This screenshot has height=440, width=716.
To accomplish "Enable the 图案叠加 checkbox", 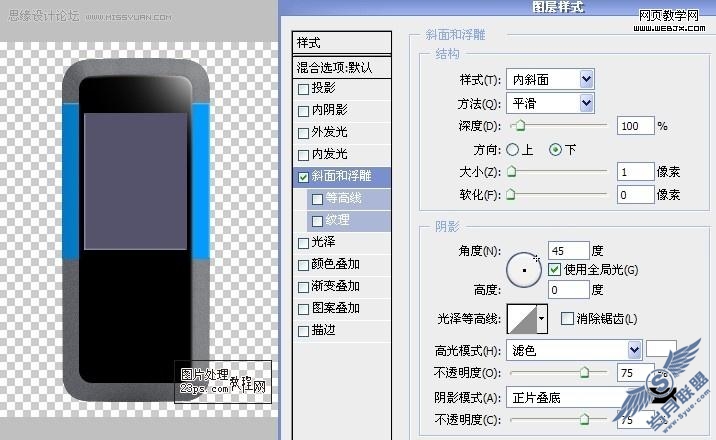I will pyautogui.click(x=303, y=309).
